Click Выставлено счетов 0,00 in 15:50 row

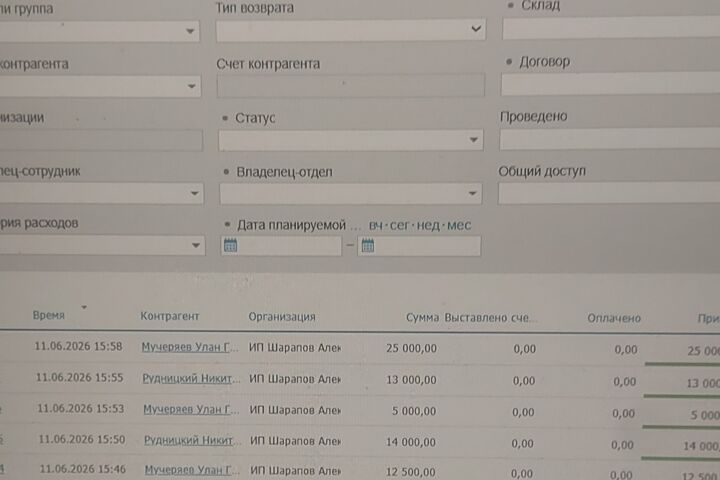(522, 443)
